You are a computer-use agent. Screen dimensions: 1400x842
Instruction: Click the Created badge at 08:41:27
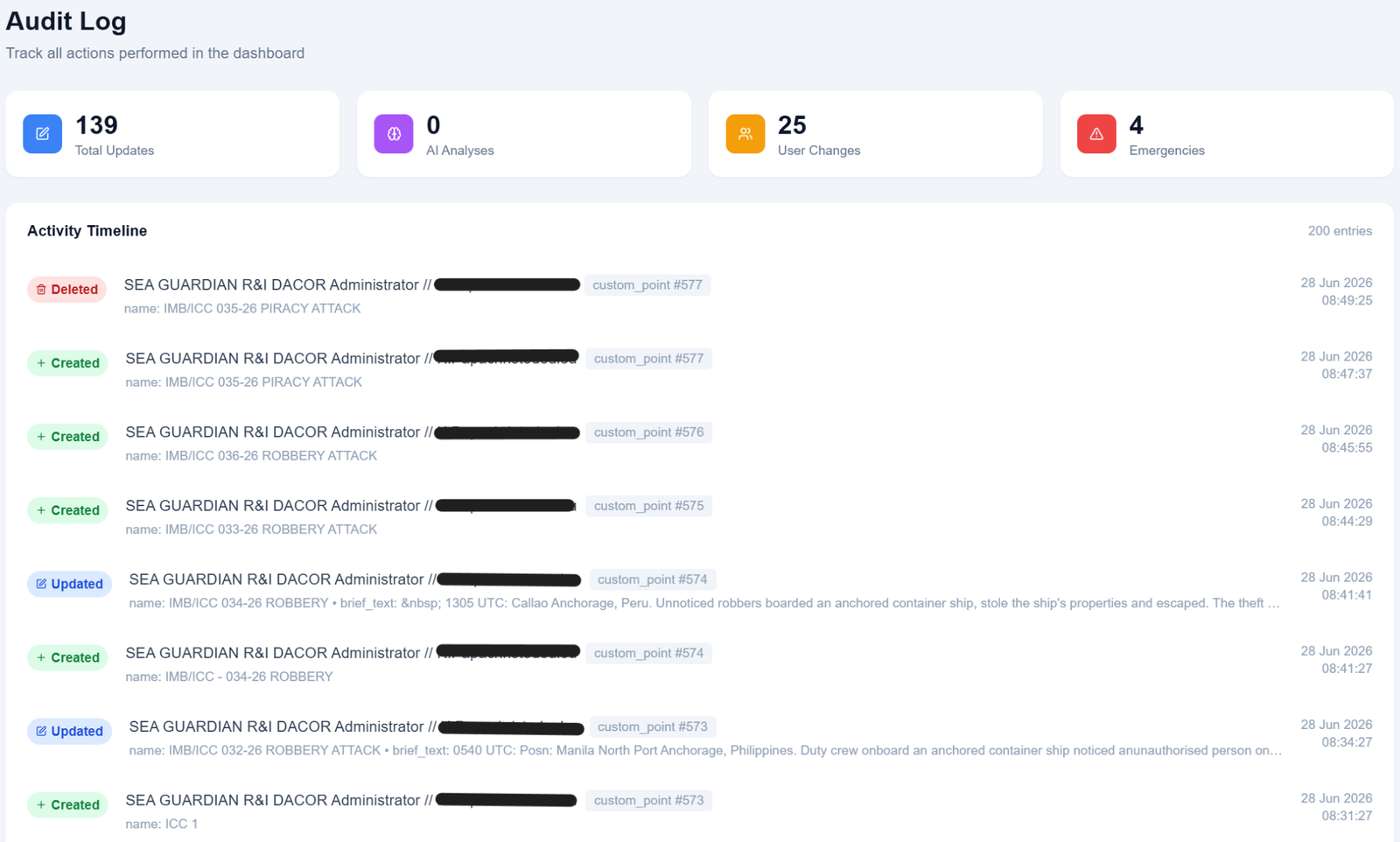67,657
